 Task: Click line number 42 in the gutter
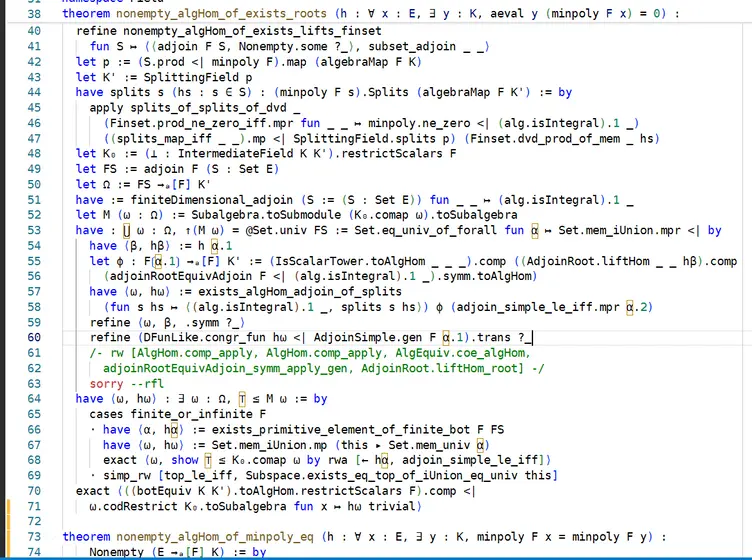[x=34, y=62]
